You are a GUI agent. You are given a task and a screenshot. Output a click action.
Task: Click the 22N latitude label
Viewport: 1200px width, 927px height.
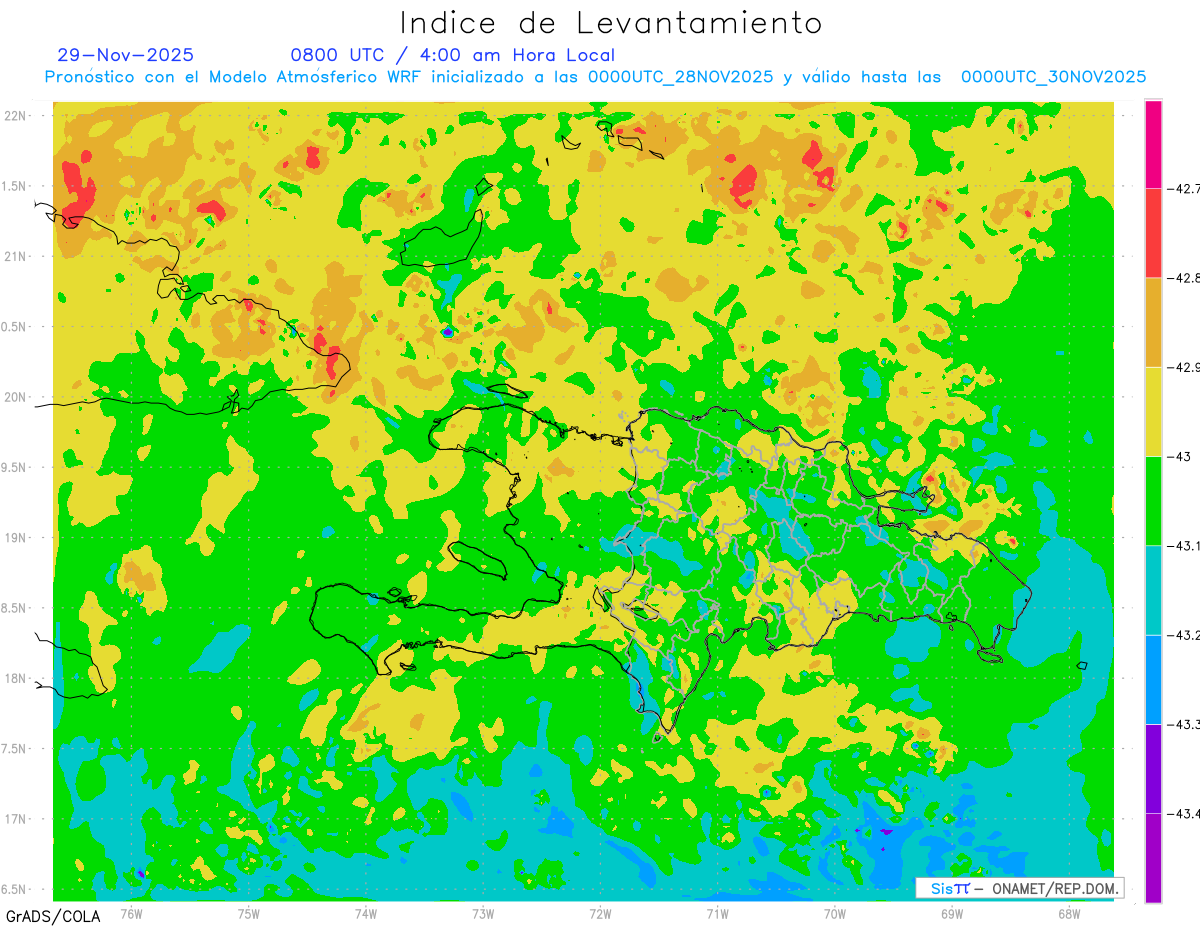pos(16,115)
